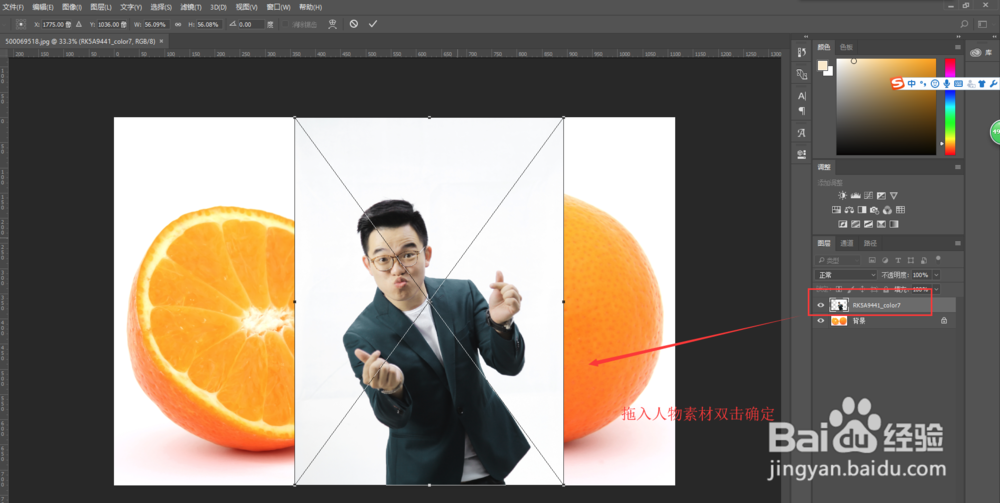Toggle the layer filtering on/off switch
This screenshot has height=503, width=1000.
(x=938, y=259)
